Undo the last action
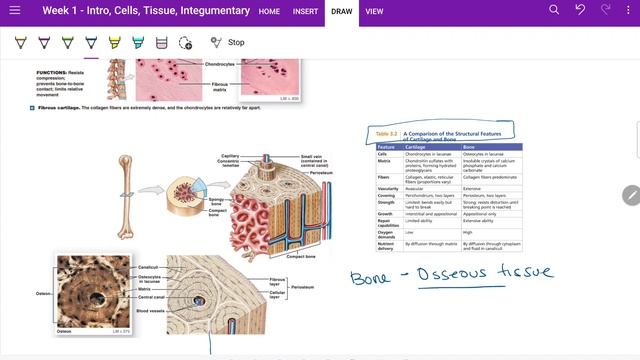This screenshot has height=360, width=640. (x=580, y=10)
